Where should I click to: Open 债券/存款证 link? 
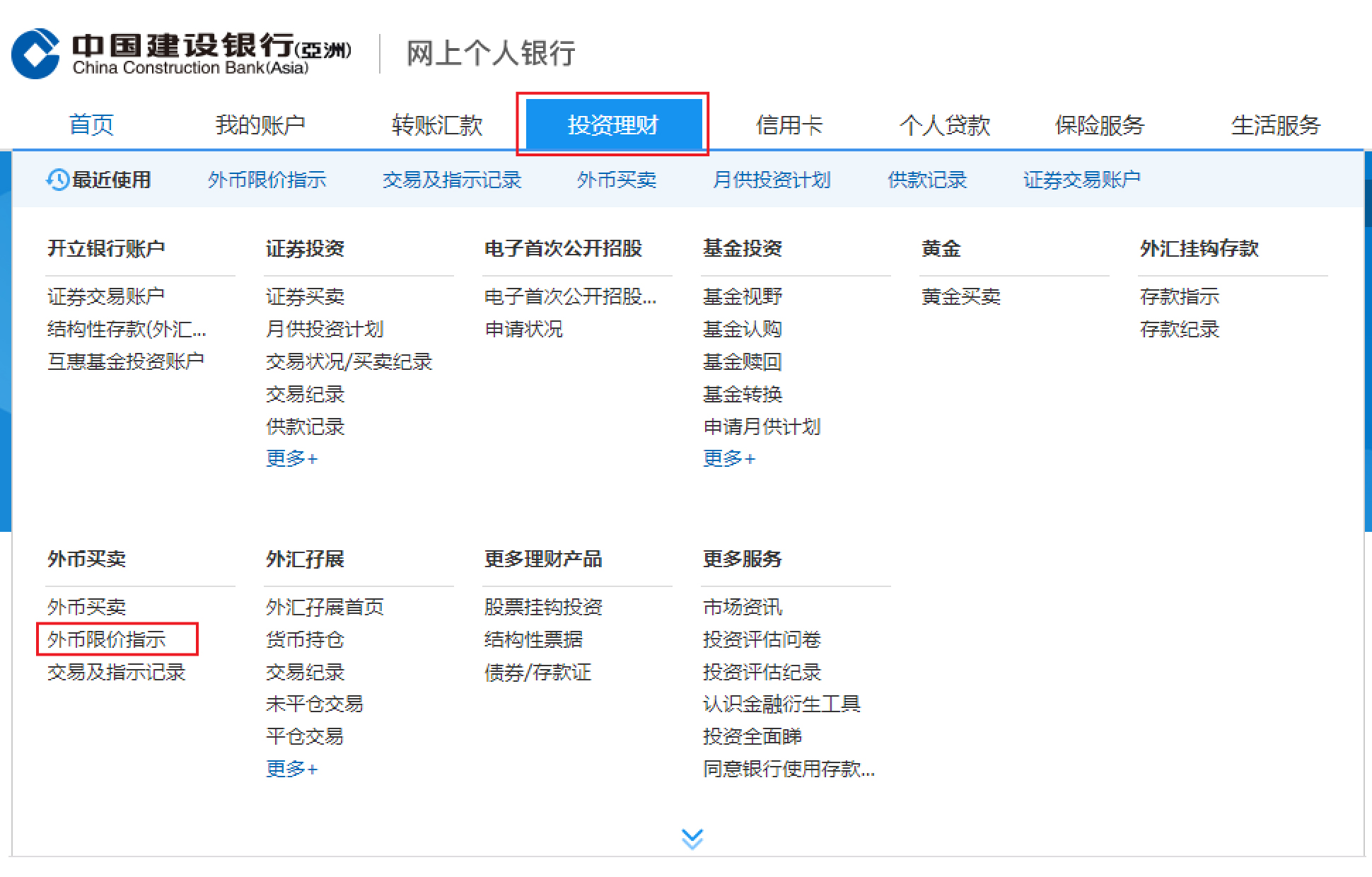[x=538, y=672]
